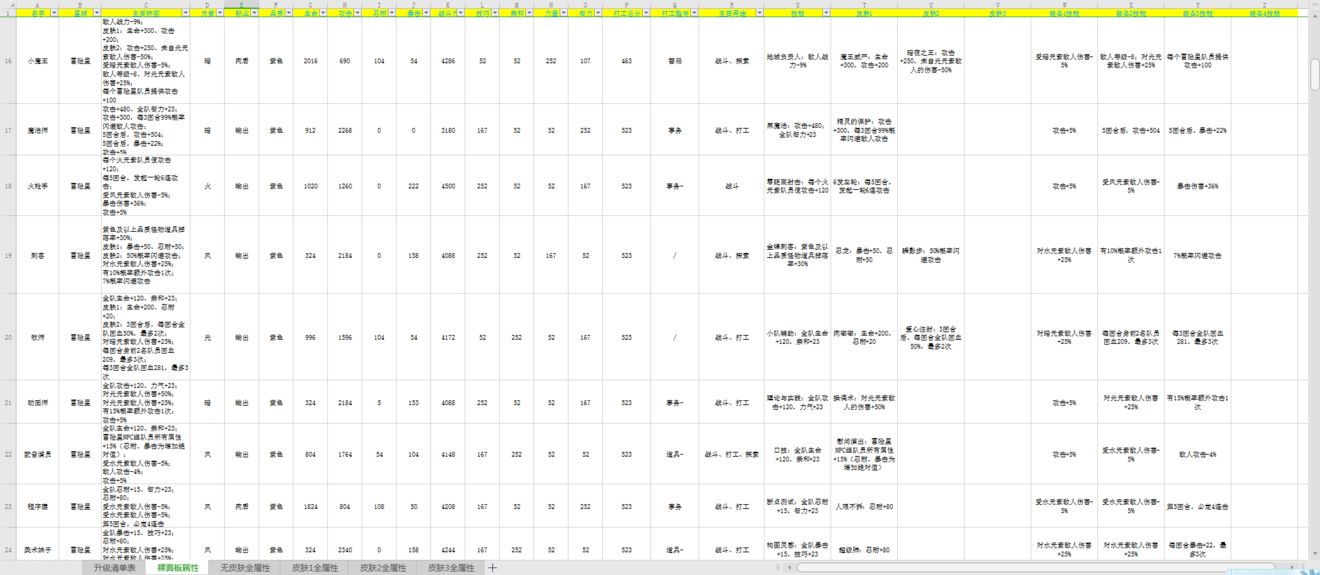This screenshot has width=1320, height=575.
Task: Click the cell with value 3160
Action: (x=448, y=129)
